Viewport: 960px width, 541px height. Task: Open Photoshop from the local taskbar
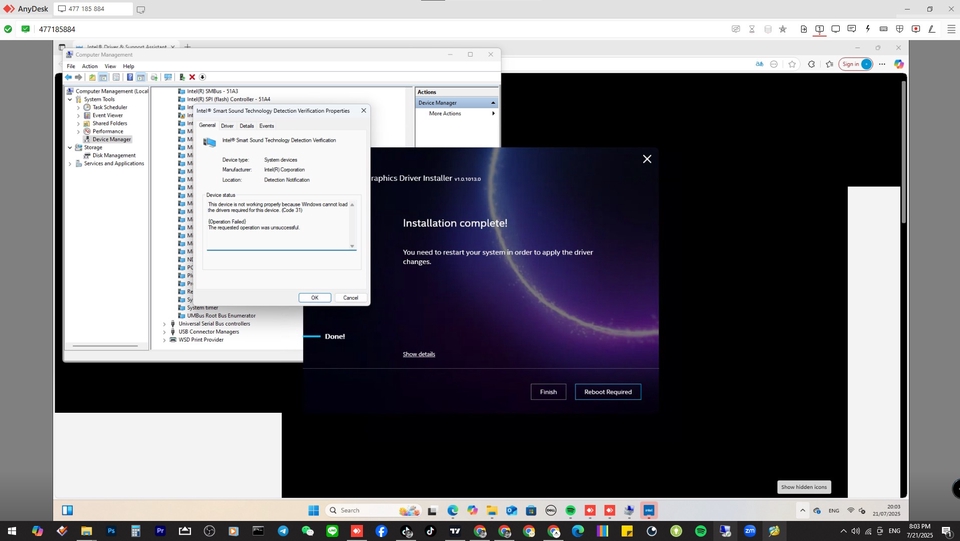click(111, 531)
